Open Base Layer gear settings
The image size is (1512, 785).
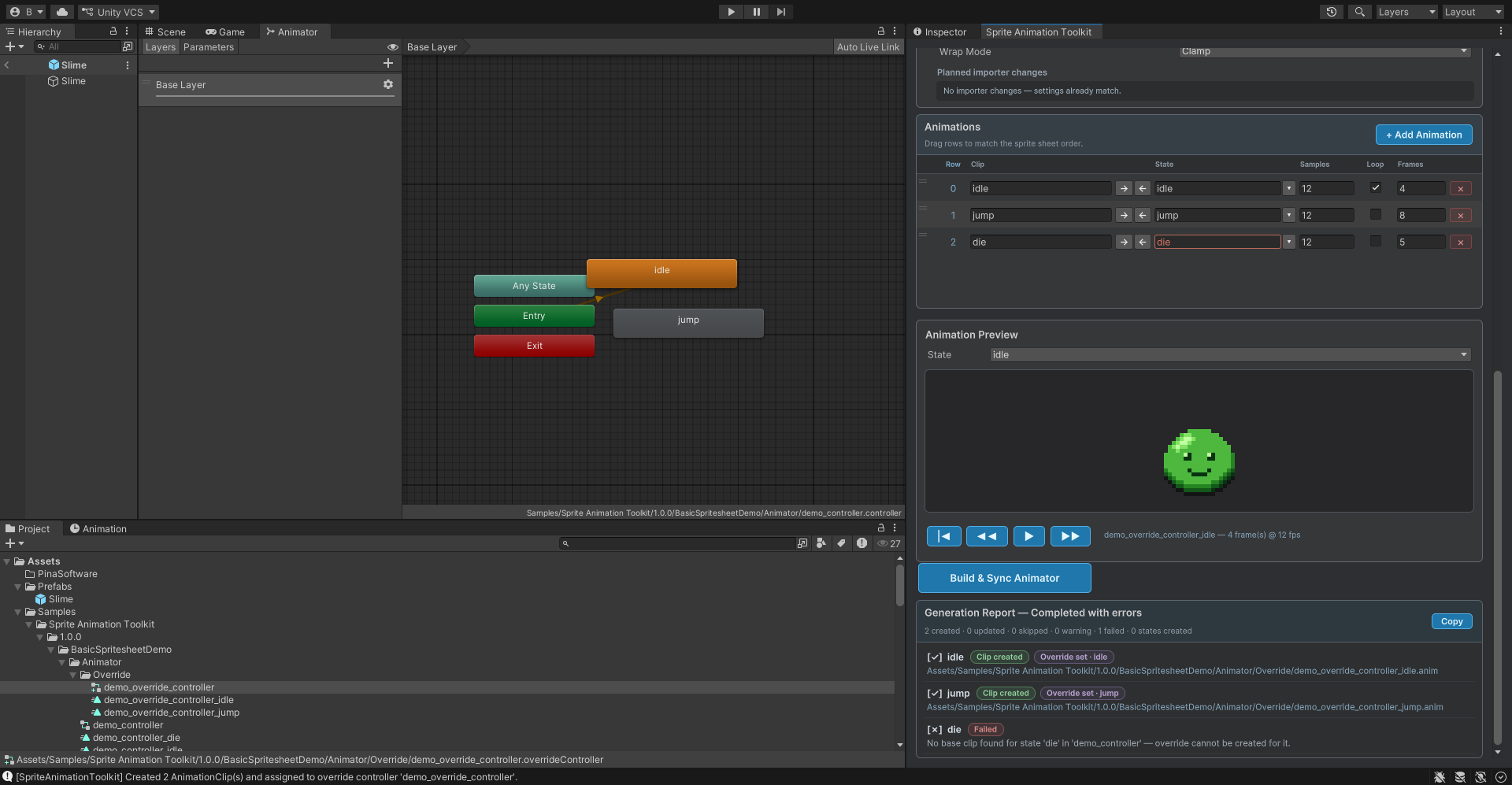click(388, 84)
